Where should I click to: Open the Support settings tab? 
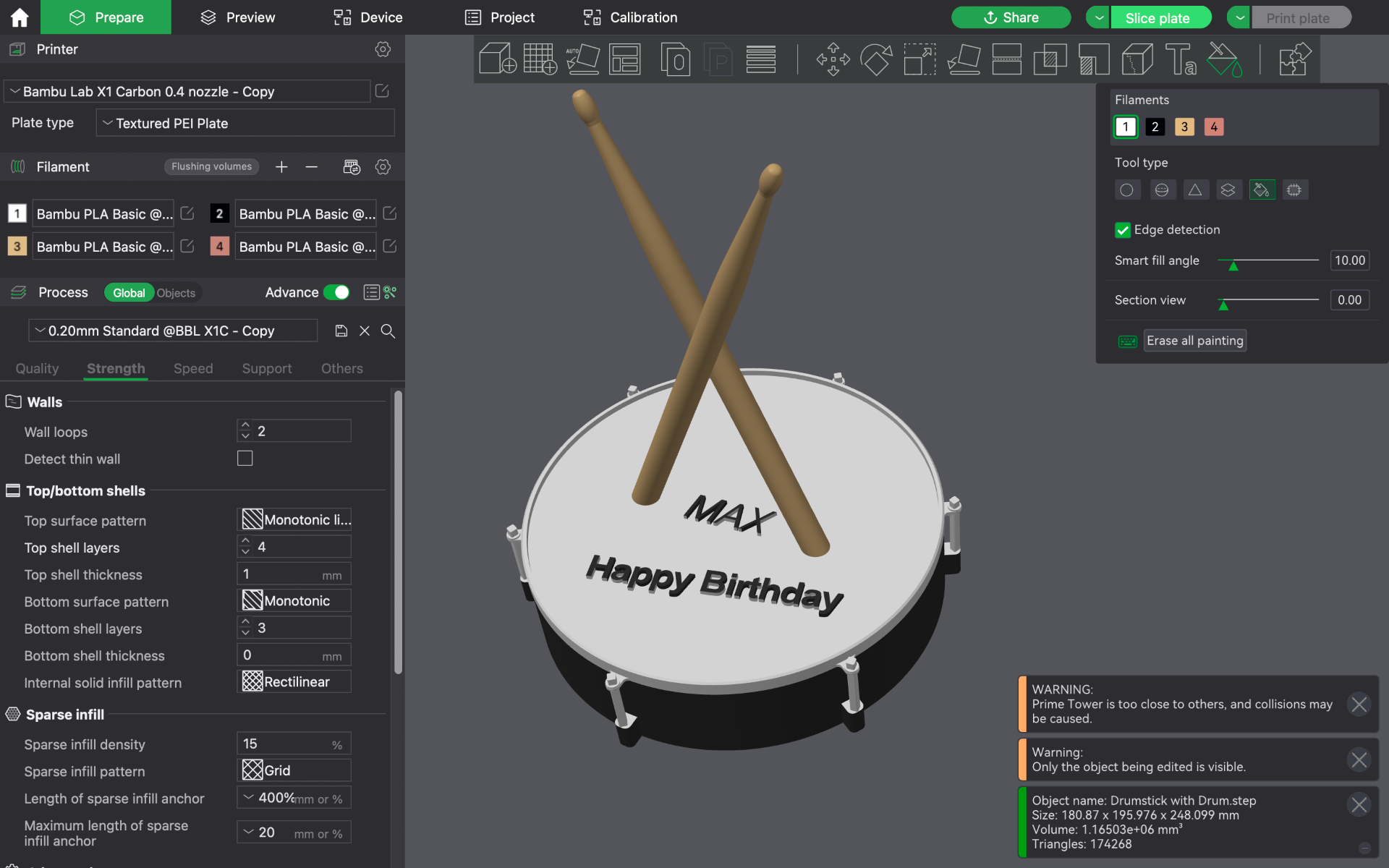pos(267,368)
